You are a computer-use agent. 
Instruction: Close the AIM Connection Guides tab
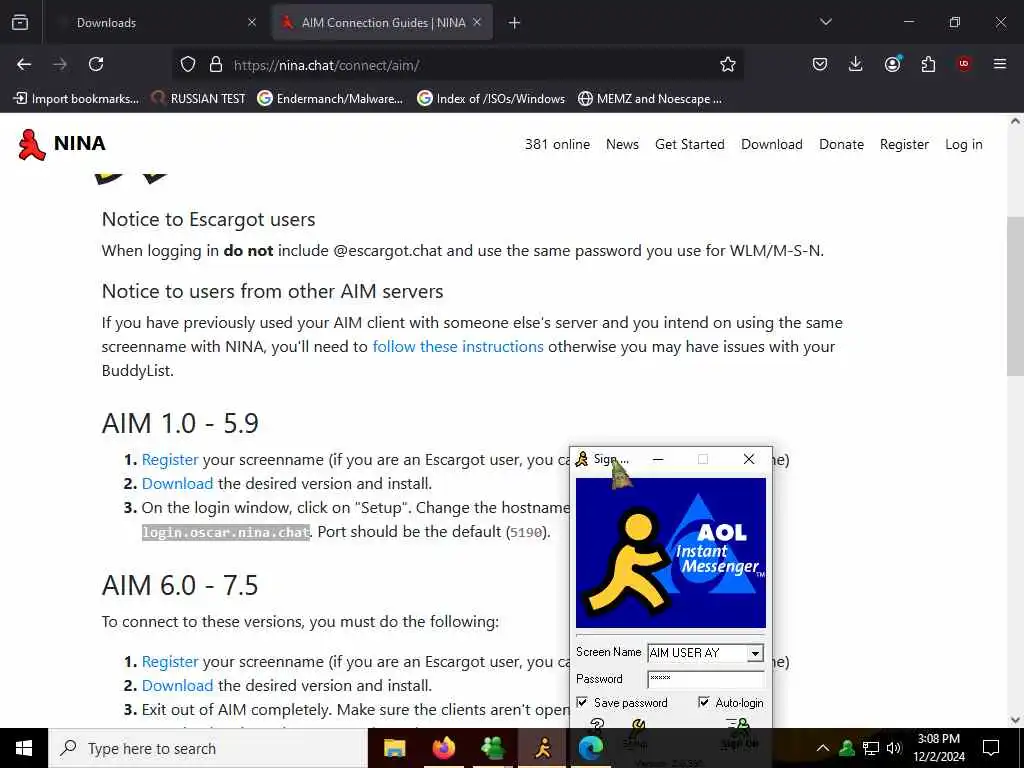(x=477, y=22)
